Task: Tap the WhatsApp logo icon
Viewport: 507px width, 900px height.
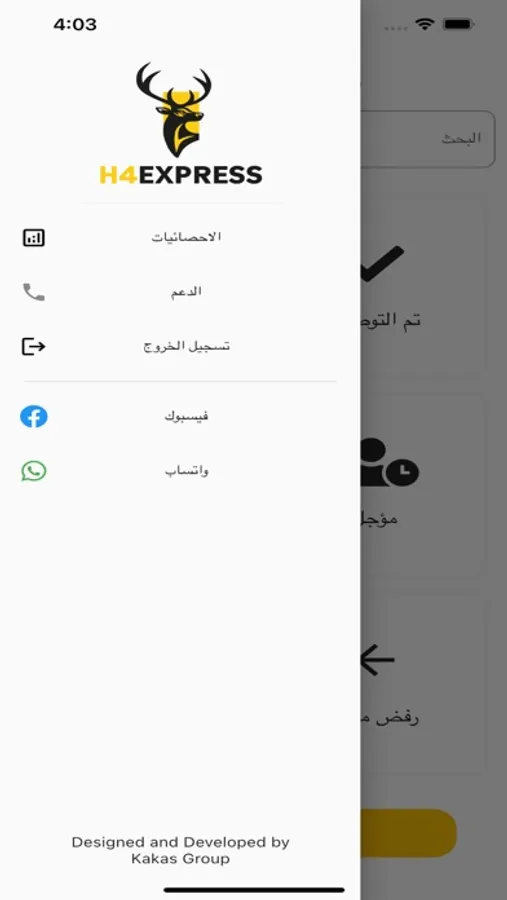Action: tap(34, 471)
